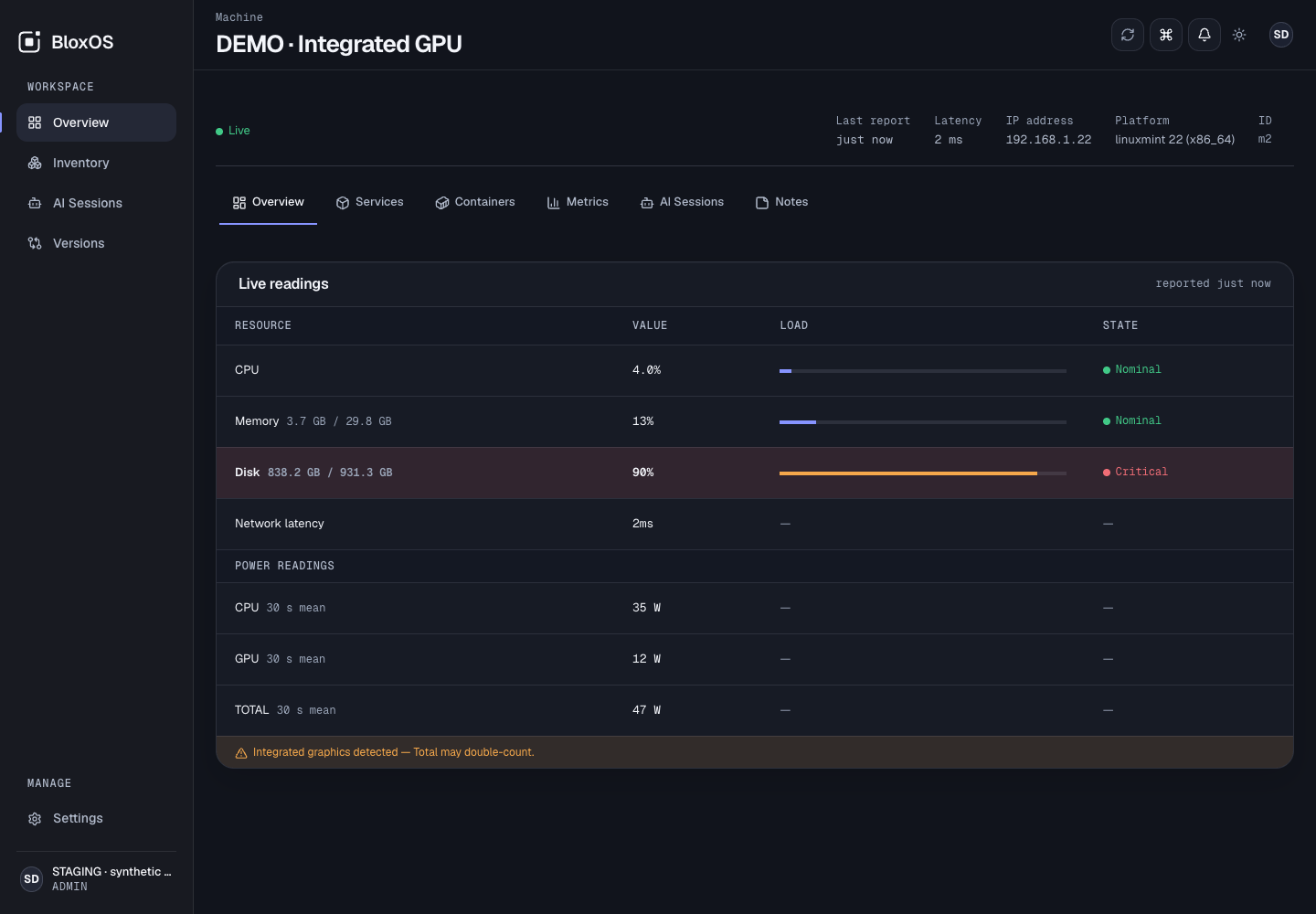Click the Services tab box icon
Image resolution: width=1316 pixels, height=914 pixels.
(343, 203)
